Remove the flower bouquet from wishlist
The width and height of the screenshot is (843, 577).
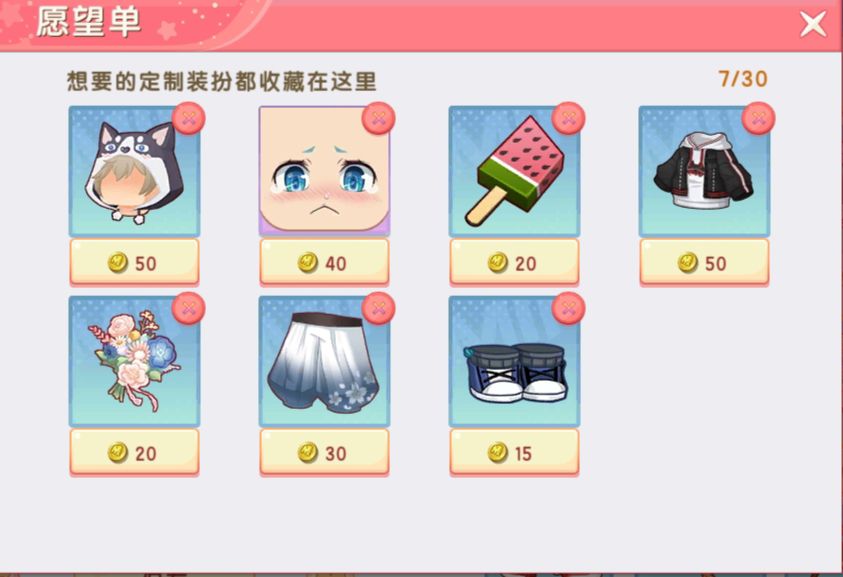188,309
